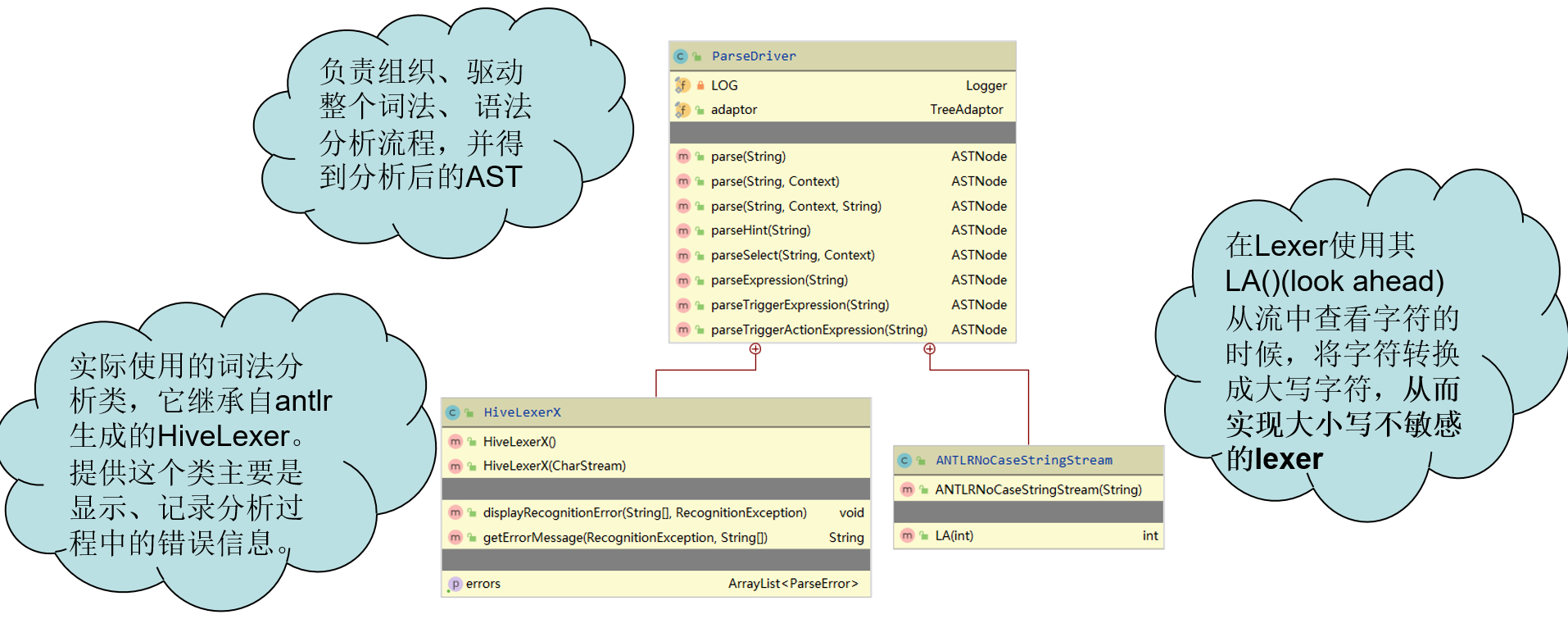Click method icon beside parse(String, Context)
The image size is (1568, 619).
tap(683, 181)
